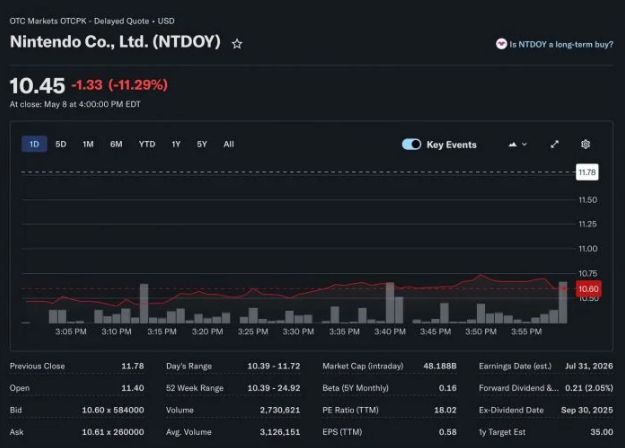Click the Ask value 10.61 x 260000
The height and width of the screenshot is (448, 625).
[113, 432]
